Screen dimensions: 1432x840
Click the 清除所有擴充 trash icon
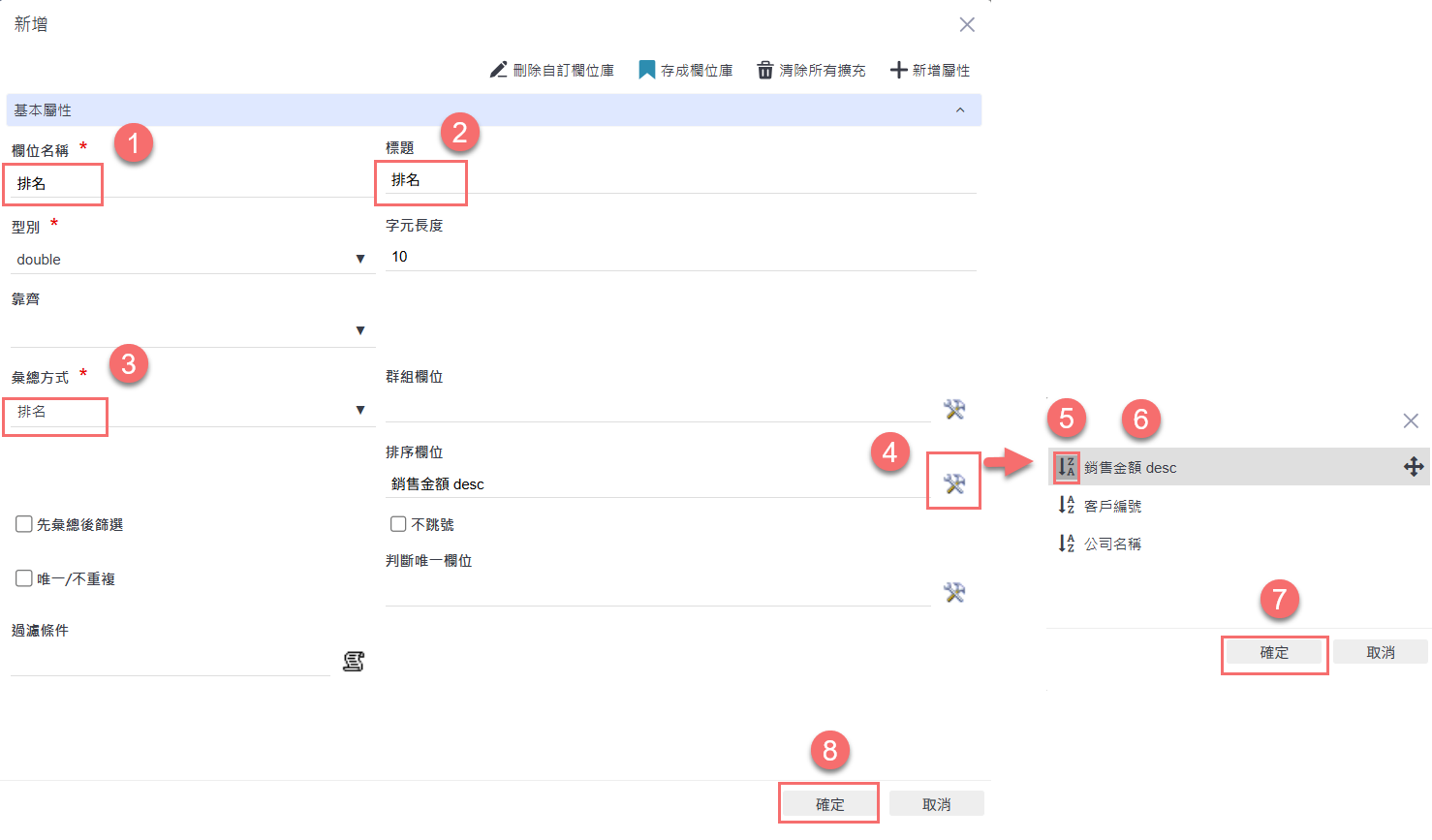764,70
